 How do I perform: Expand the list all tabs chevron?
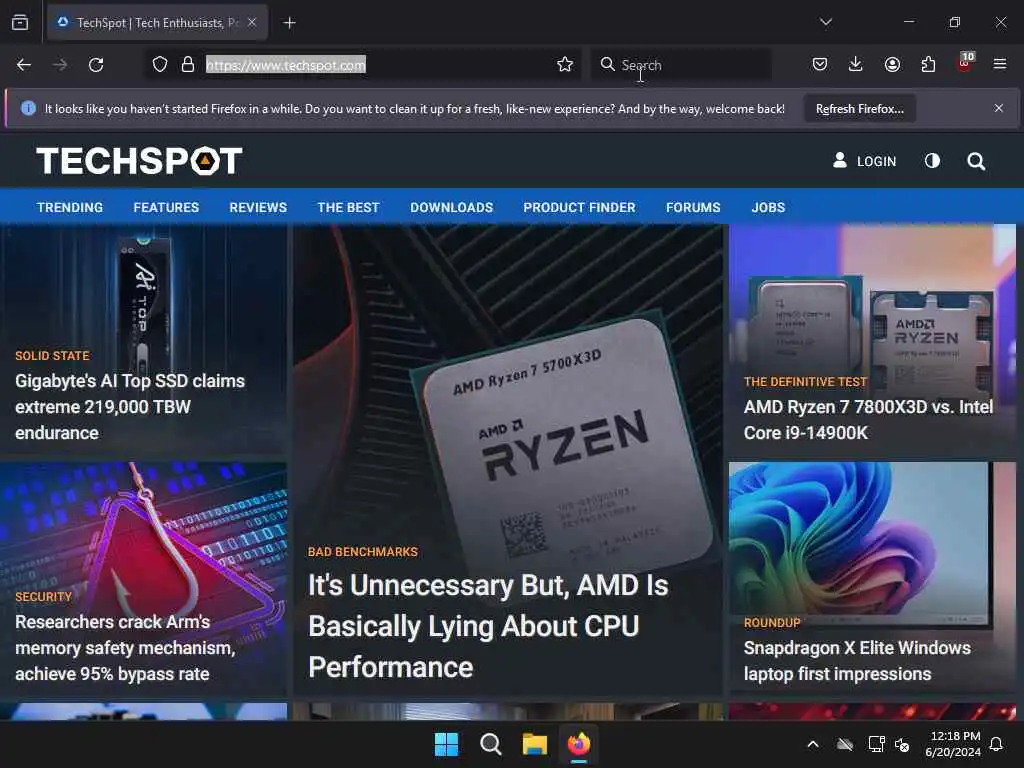[x=825, y=22]
